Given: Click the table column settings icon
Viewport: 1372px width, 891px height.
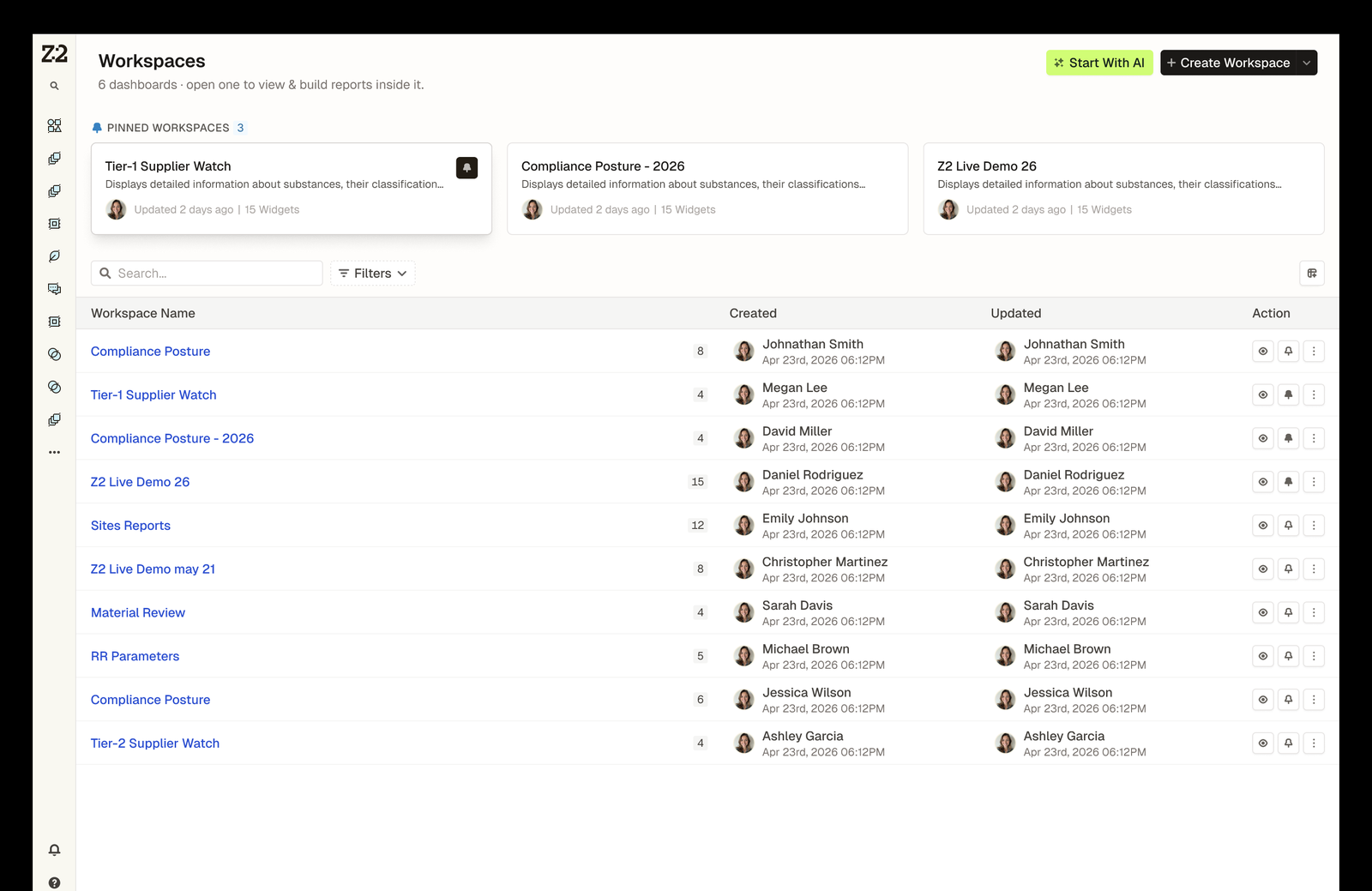Looking at the screenshot, I should coord(1312,274).
